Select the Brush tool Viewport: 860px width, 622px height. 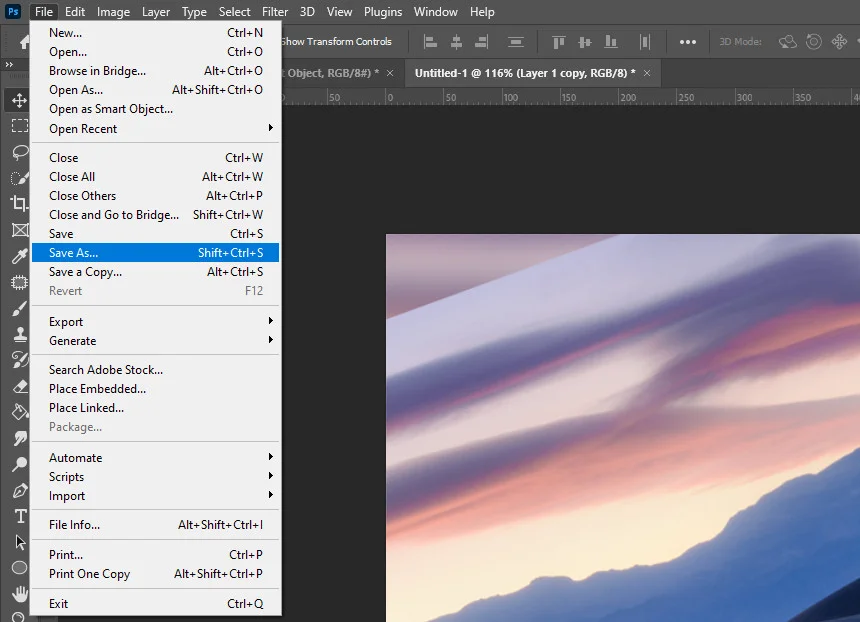click(20, 308)
